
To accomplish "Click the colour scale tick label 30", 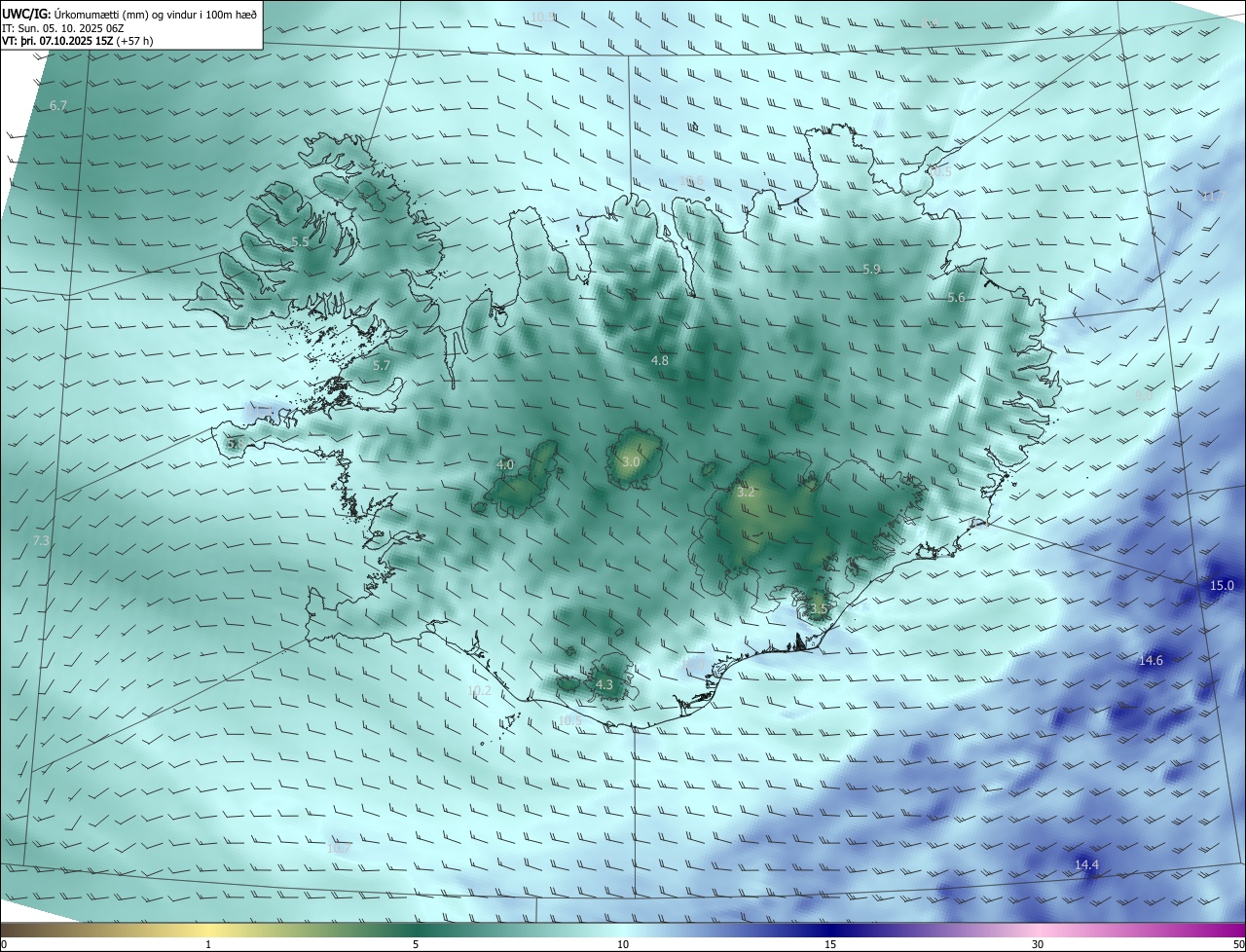I will [x=1038, y=944].
